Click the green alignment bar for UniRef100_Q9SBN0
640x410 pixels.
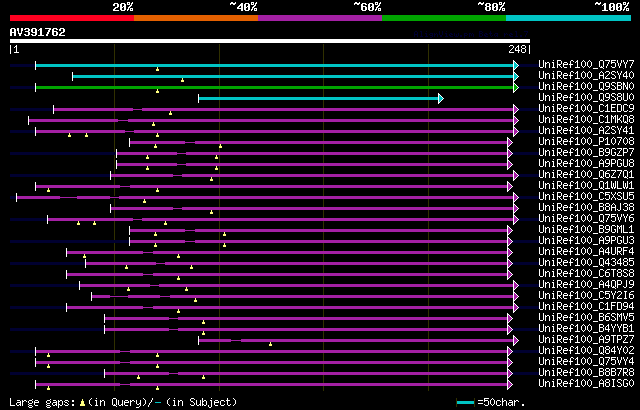[274, 87]
